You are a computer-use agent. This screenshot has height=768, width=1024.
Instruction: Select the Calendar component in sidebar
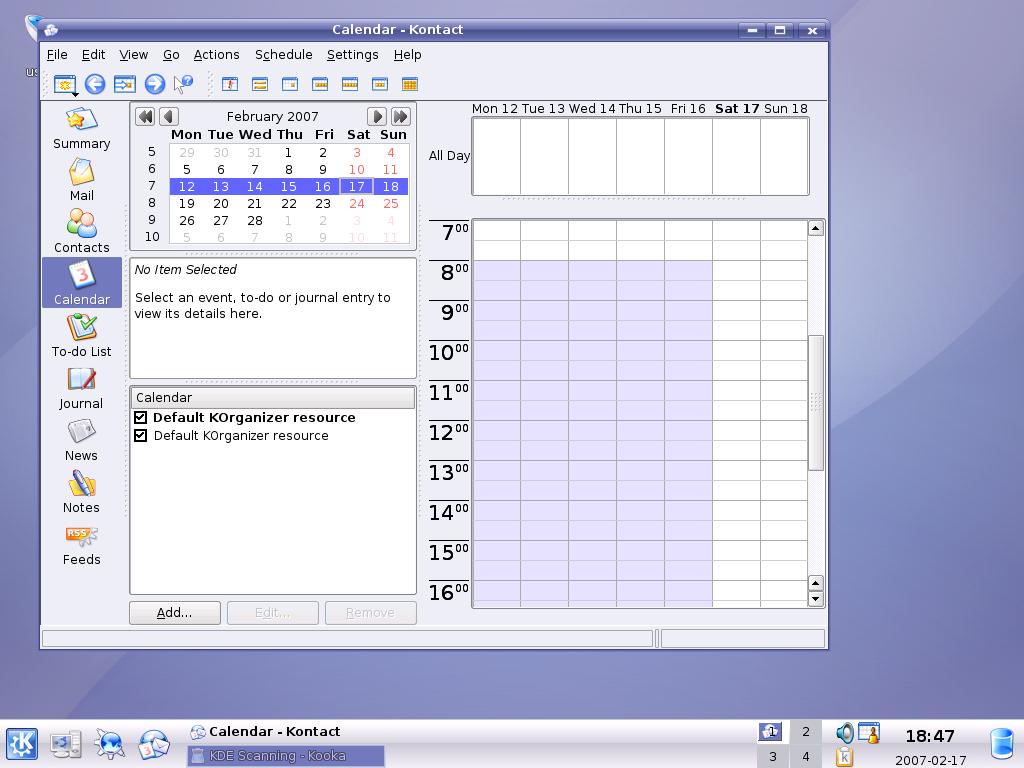click(x=82, y=283)
